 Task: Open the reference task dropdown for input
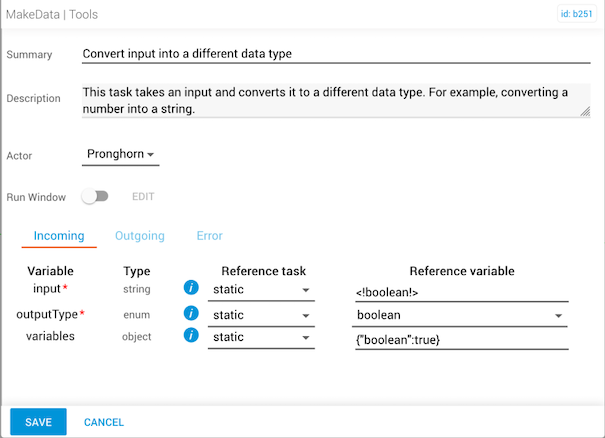[261, 290]
